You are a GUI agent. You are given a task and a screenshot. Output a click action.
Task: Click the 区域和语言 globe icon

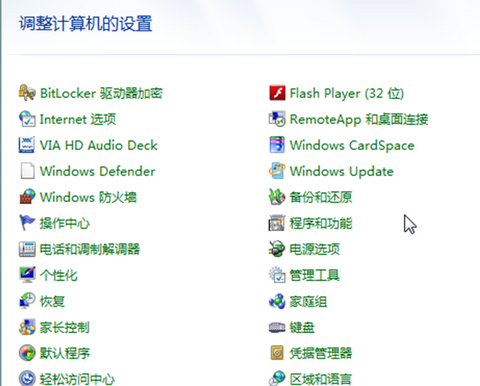277,378
